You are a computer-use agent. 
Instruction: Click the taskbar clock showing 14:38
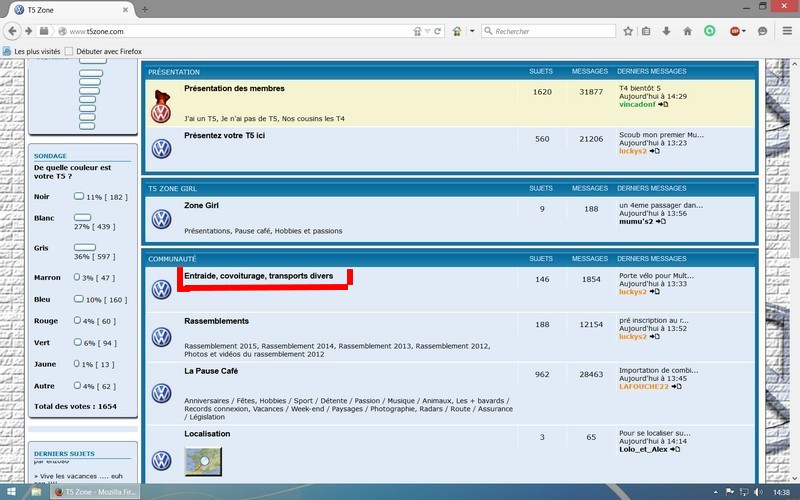[781, 492]
